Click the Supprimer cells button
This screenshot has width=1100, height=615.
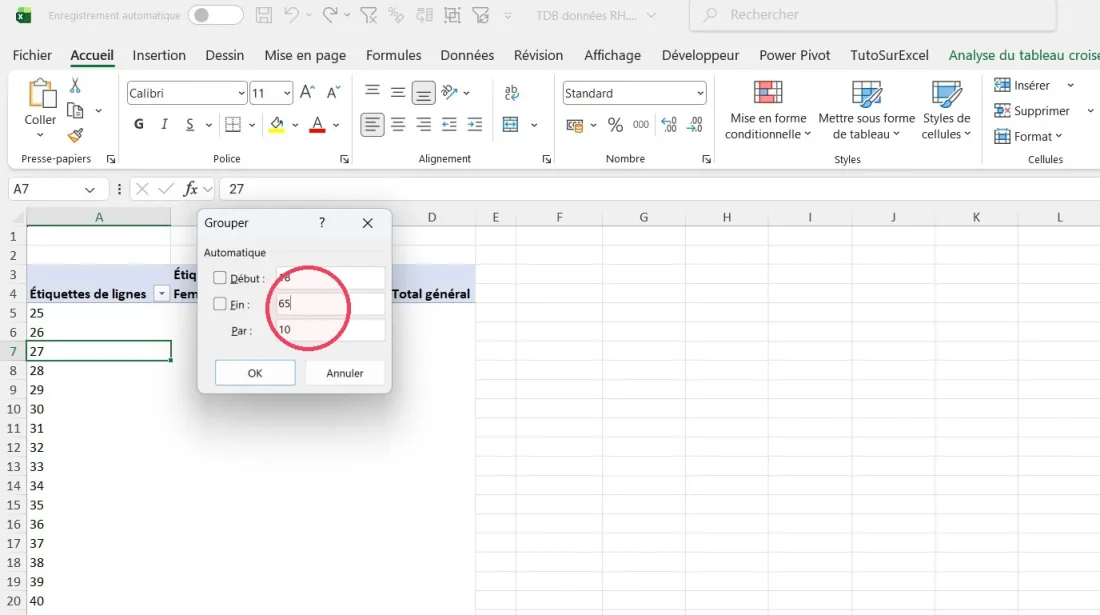coord(1032,111)
